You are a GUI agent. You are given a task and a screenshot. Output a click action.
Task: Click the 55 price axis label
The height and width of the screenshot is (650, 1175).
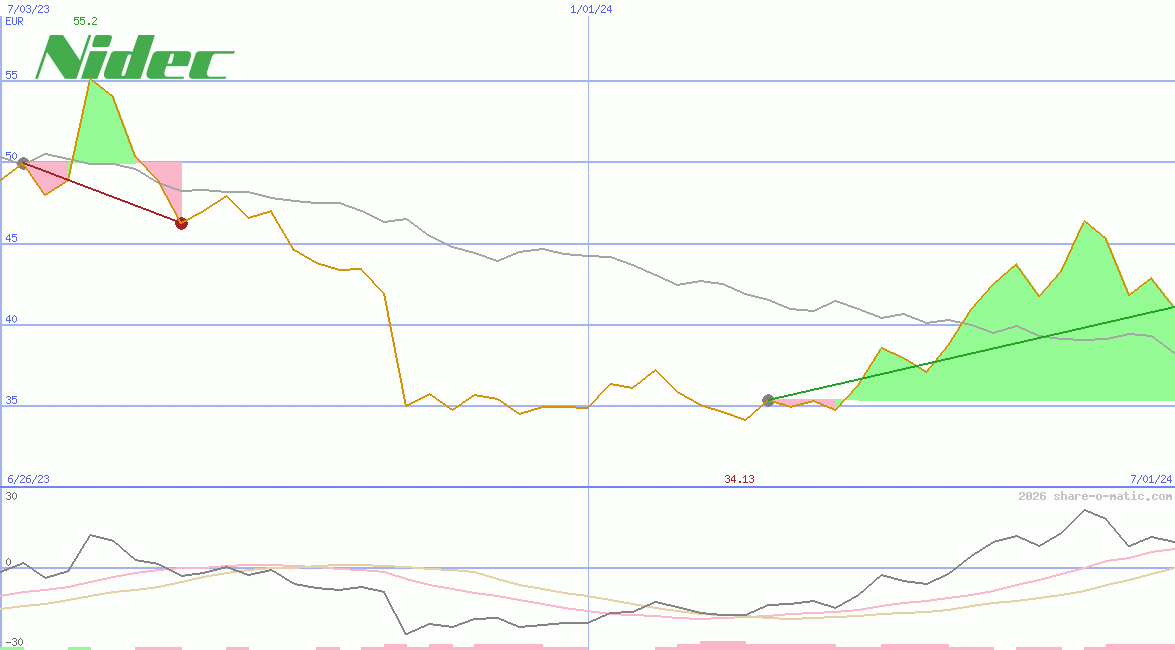tap(11, 75)
